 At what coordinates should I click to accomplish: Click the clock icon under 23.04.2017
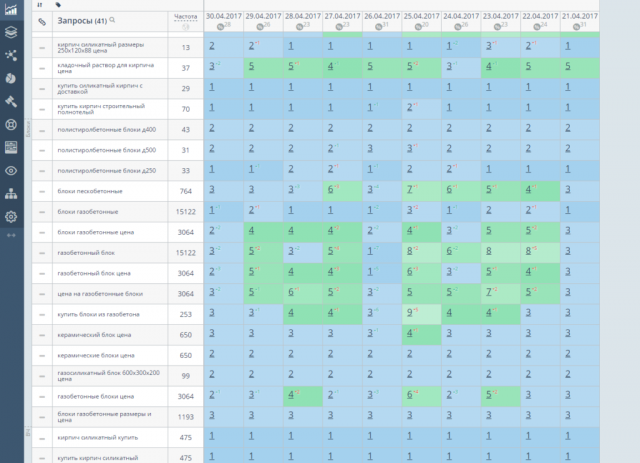click(498, 27)
